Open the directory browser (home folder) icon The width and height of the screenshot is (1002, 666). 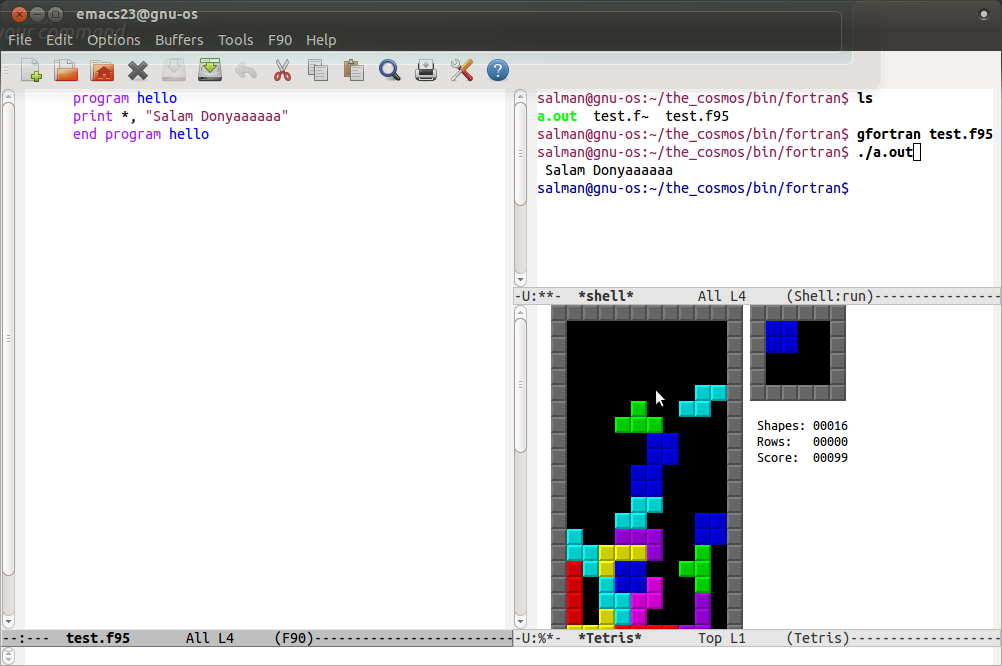[x=102, y=70]
